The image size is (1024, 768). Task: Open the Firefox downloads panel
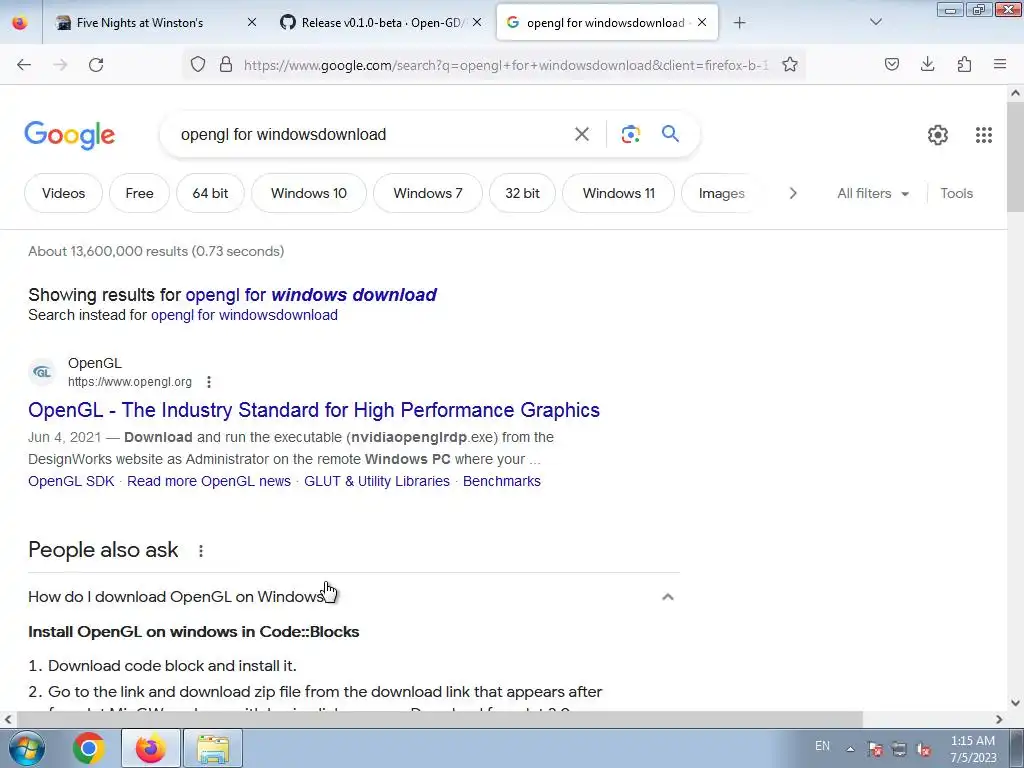click(927, 64)
